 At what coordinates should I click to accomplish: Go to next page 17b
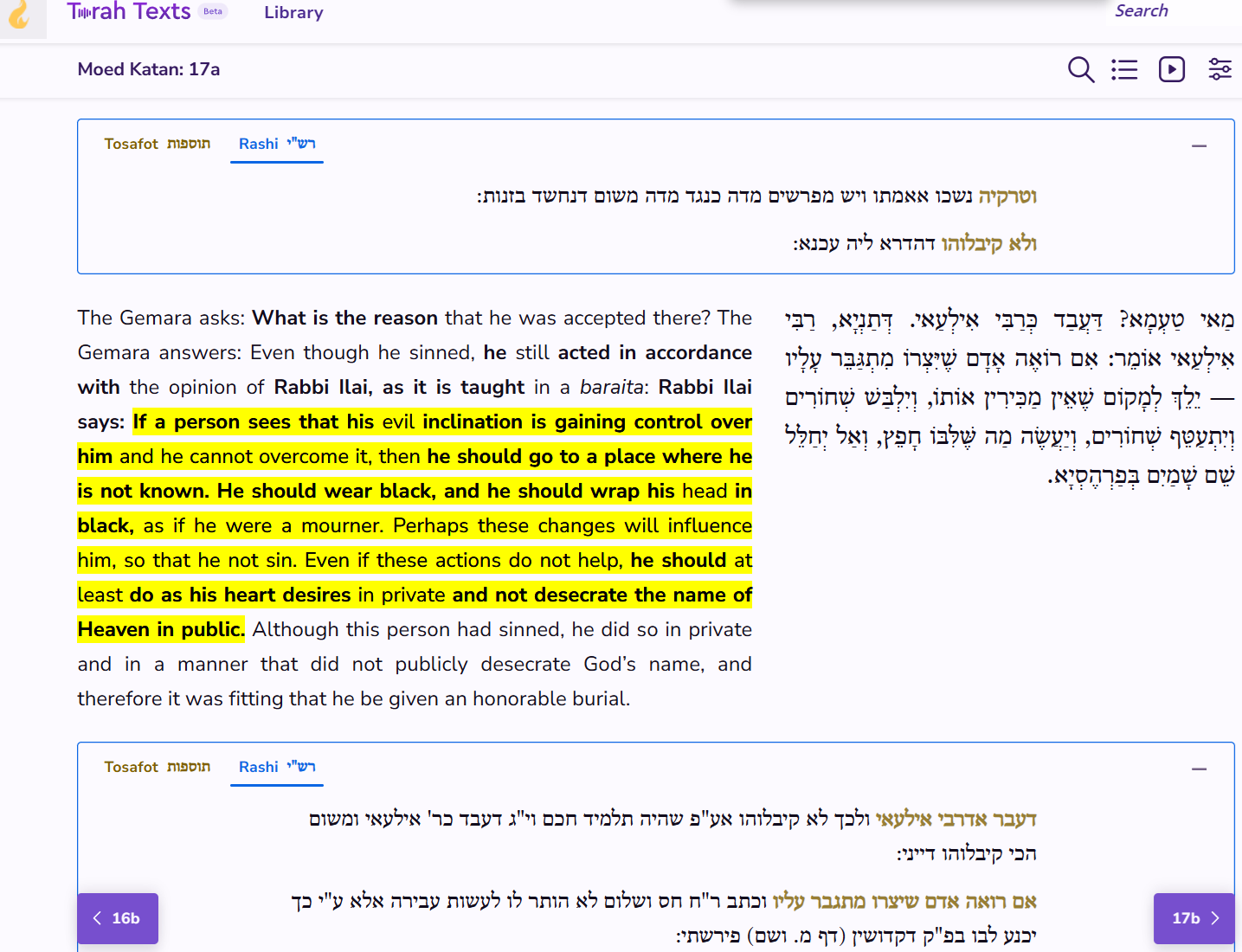coord(1194,918)
